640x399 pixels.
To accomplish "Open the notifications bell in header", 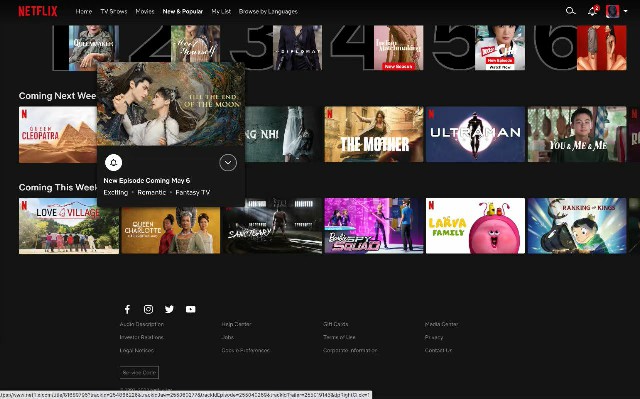I will 592,11.
